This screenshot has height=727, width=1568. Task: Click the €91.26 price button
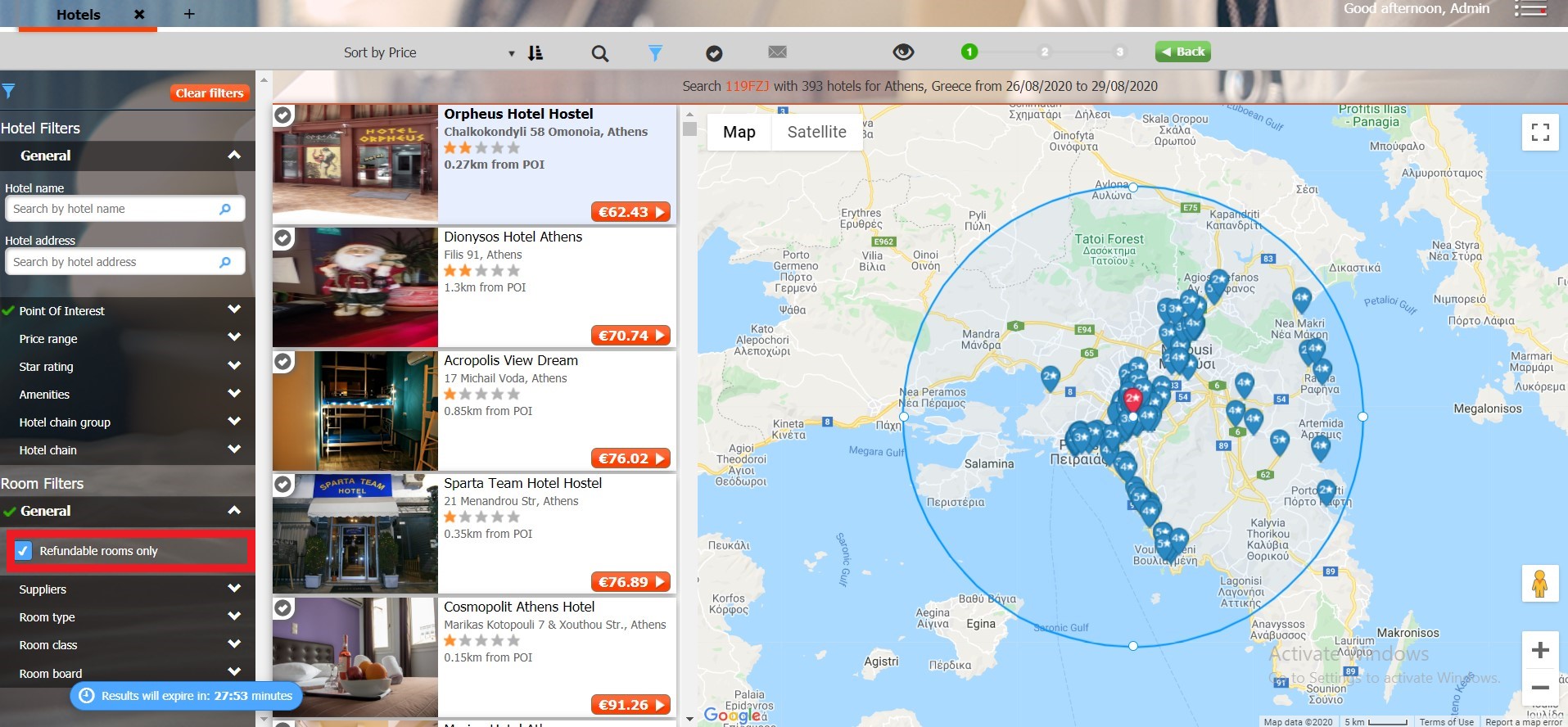[x=630, y=705]
